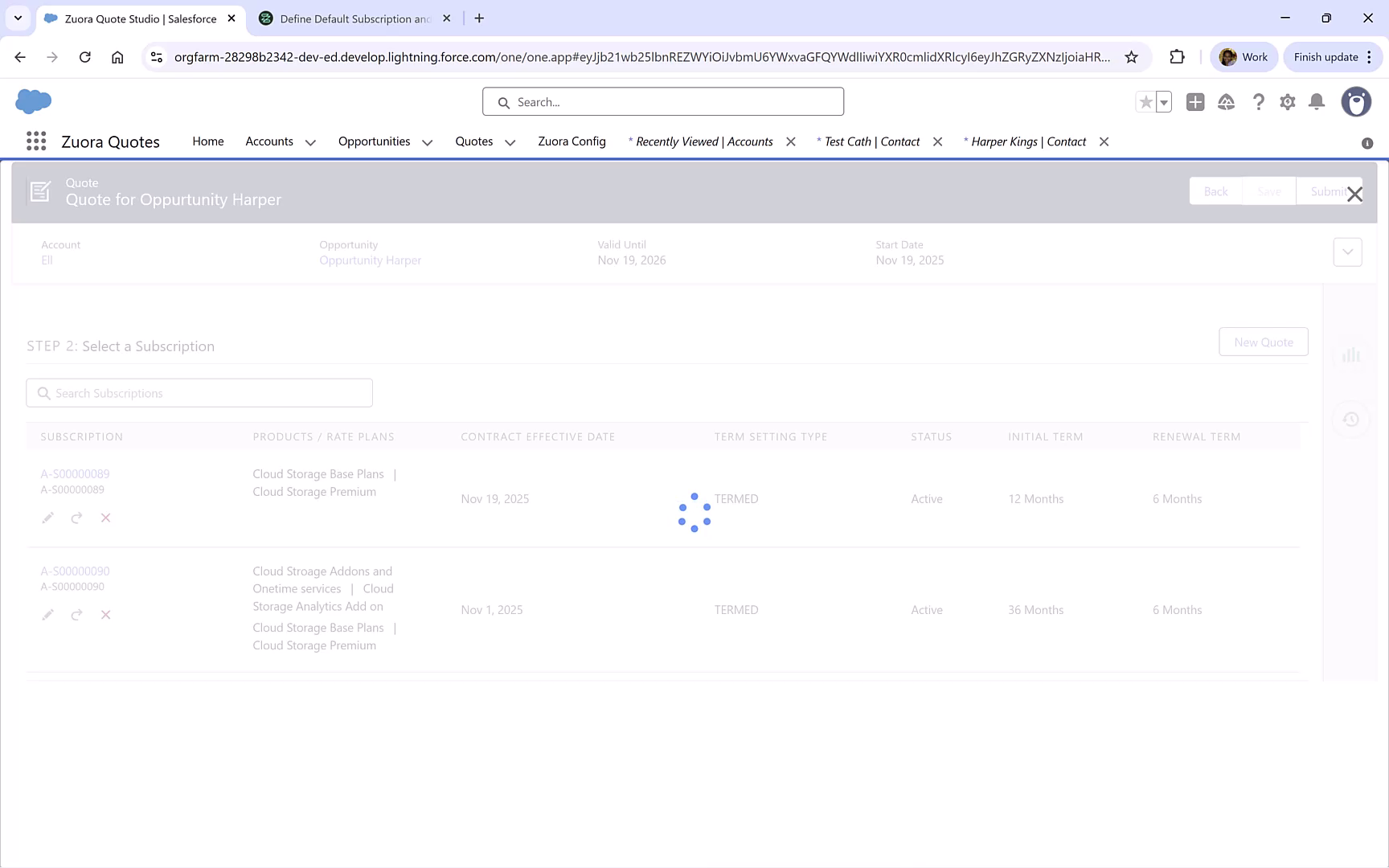
Task: Open the Quotes dropdown chevron
Action: (x=510, y=142)
